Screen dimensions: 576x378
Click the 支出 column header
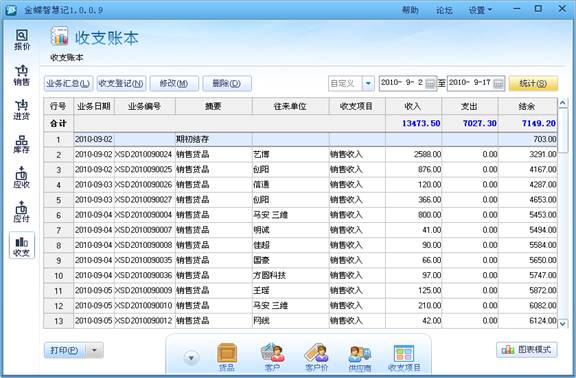pyautogui.click(x=469, y=107)
